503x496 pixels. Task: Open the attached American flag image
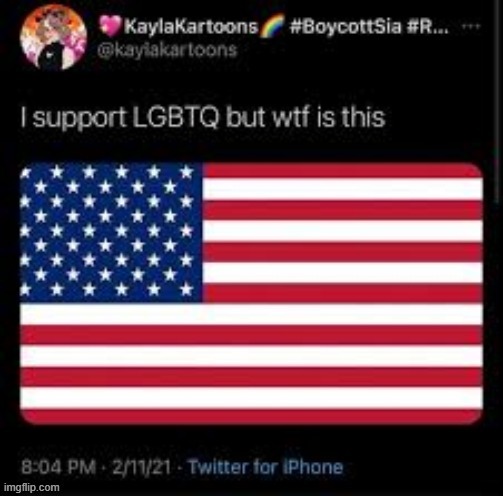[251, 293]
